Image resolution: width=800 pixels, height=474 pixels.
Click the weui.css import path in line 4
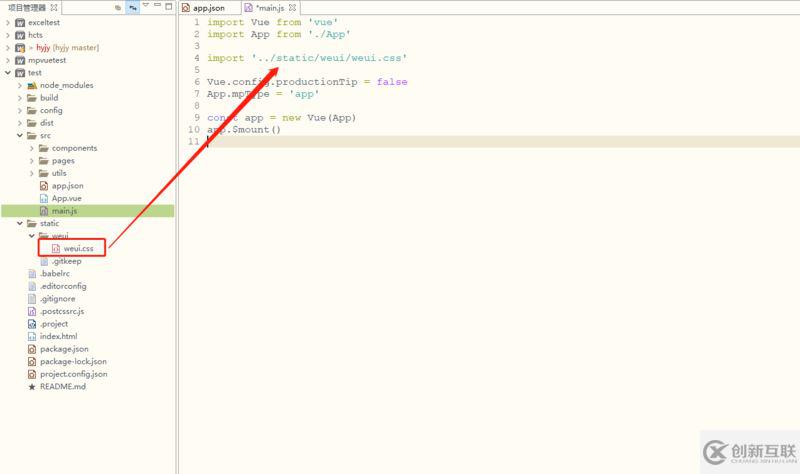pos(329,58)
